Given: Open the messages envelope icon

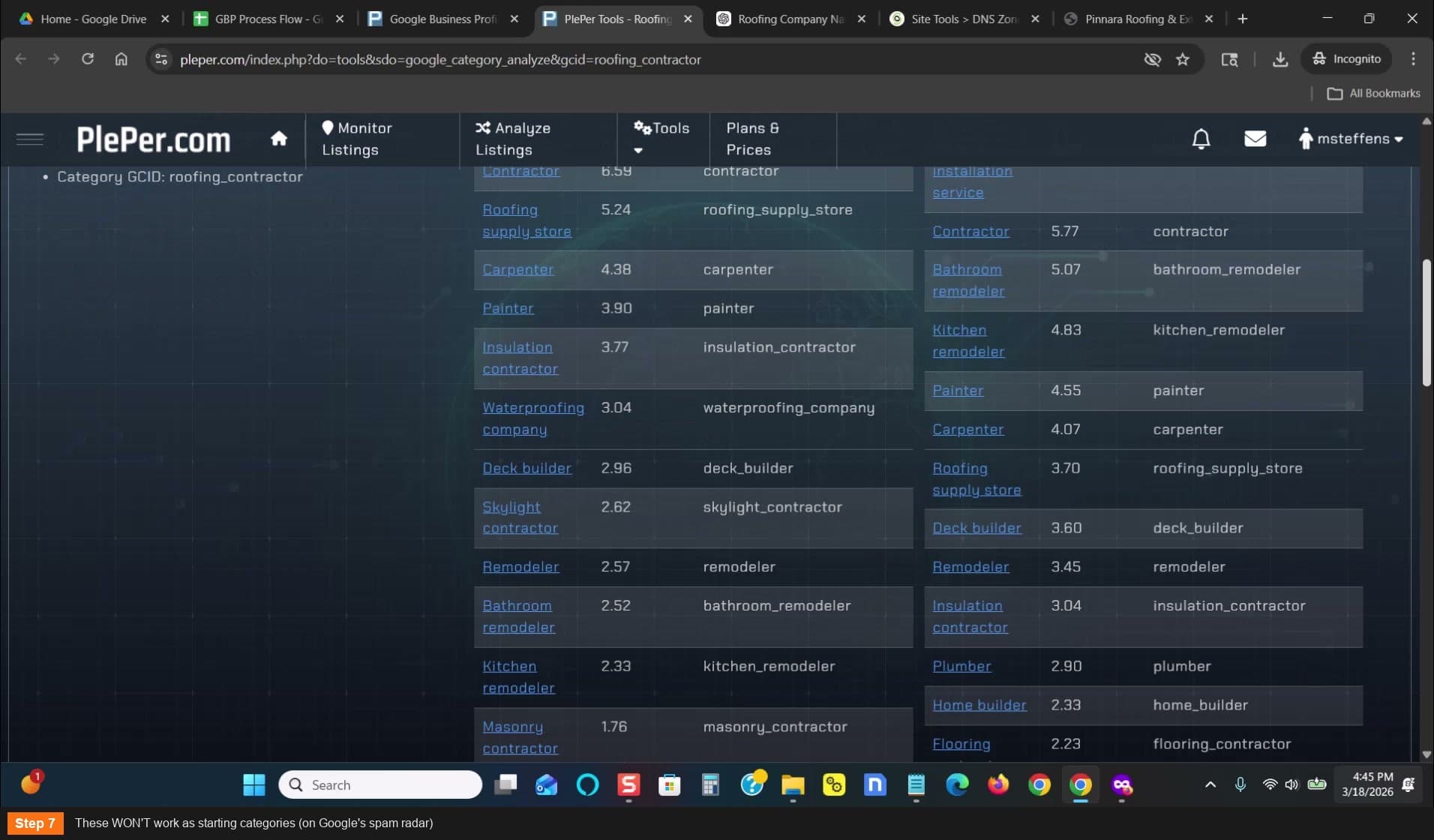Looking at the screenshot, I should pos(1255,139).
